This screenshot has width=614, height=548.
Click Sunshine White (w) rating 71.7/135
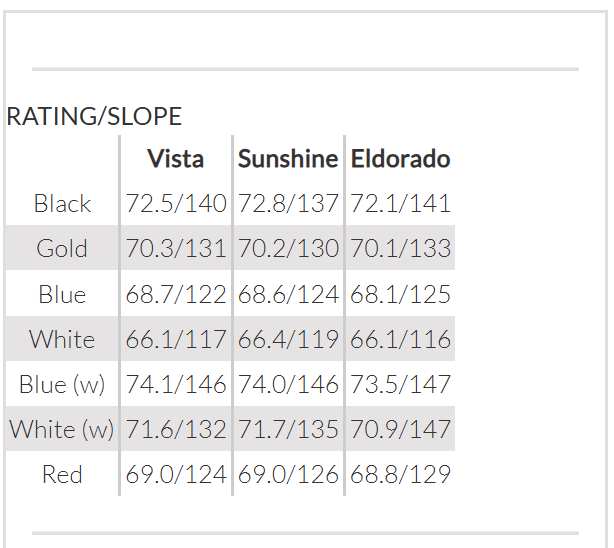pos(288,430)
